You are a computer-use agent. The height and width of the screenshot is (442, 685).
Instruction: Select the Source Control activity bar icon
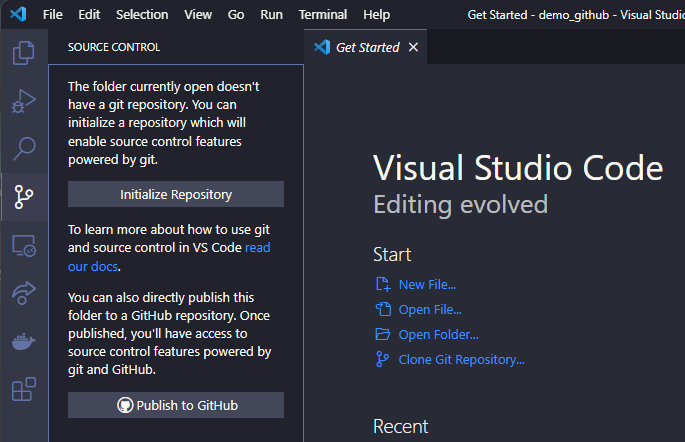pos(24,197)
